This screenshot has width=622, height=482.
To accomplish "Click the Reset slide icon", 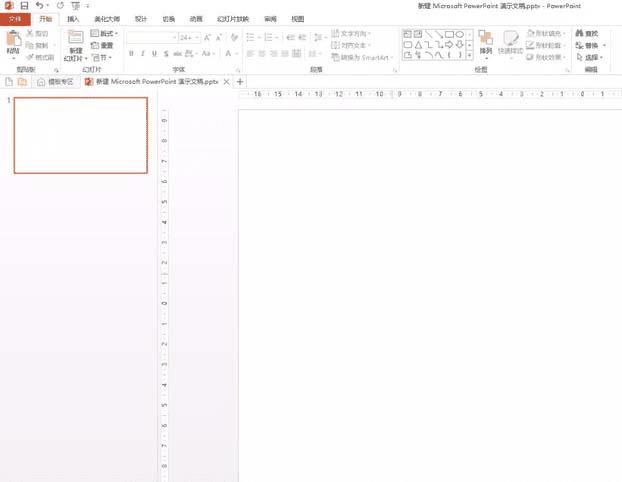I will pyautogui.click(x=94, y=45).
